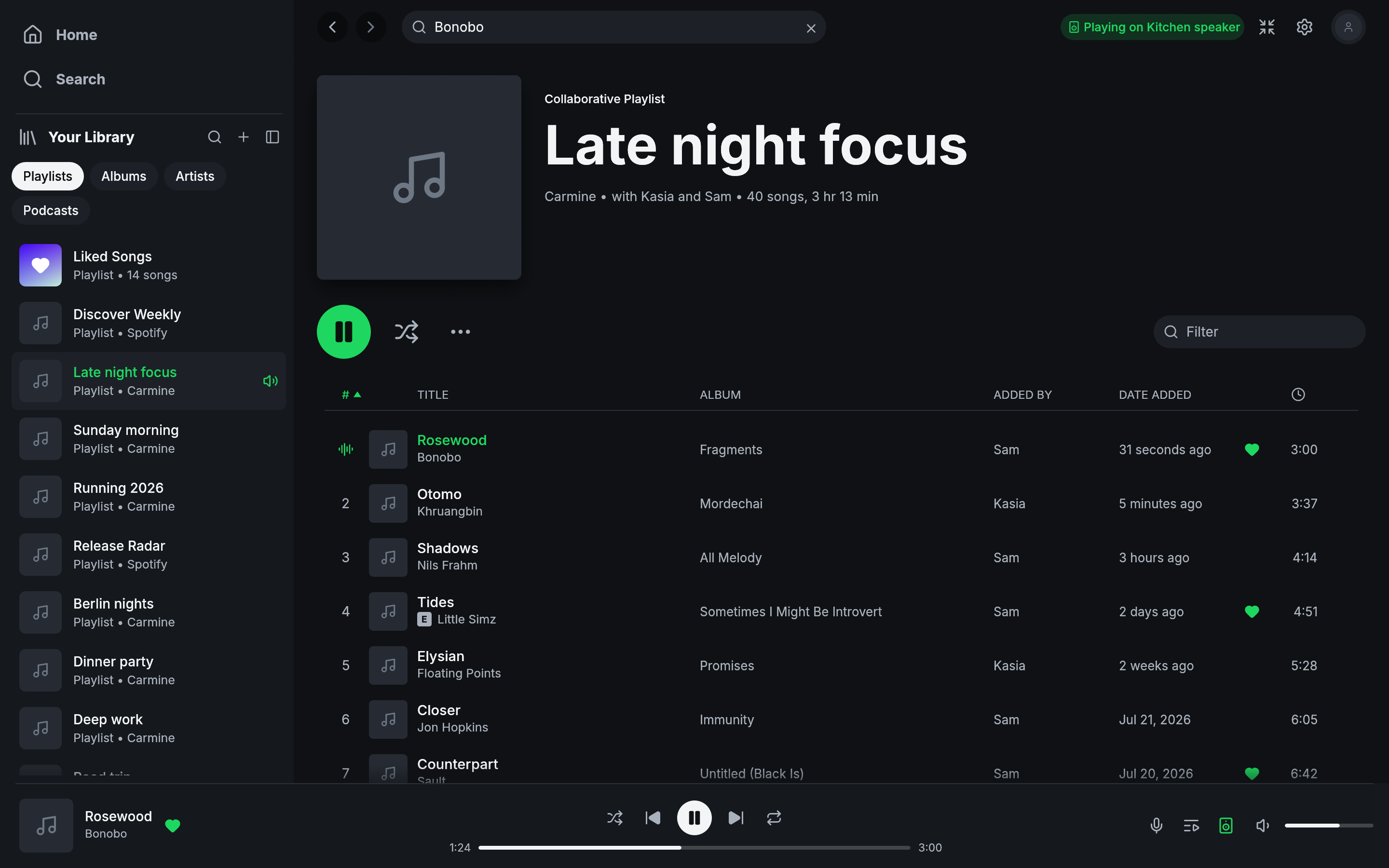Open Sometimes I Might Be Introvert album
Screen dimensions: 1389x868
pos(790,611)
